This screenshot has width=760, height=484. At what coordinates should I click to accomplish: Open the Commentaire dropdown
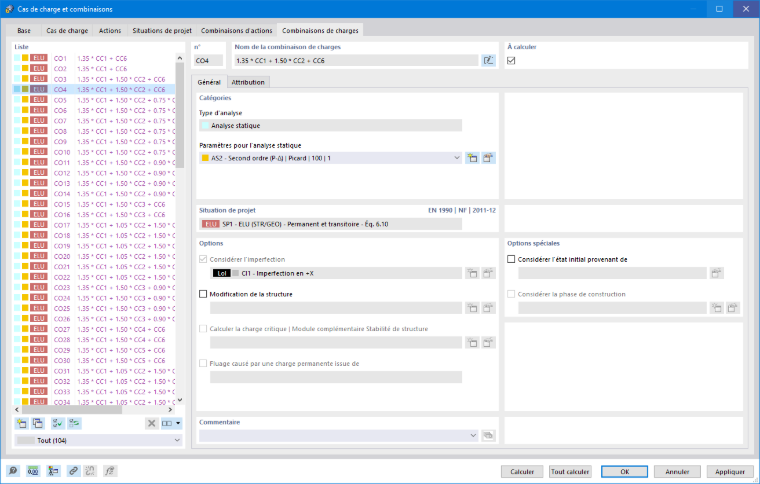(x=339, y=436)
